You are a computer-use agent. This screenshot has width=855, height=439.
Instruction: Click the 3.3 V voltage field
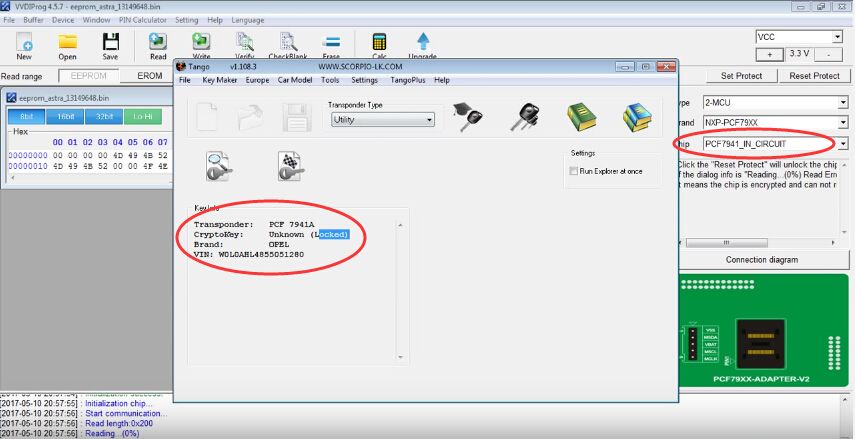click(799, 55)
